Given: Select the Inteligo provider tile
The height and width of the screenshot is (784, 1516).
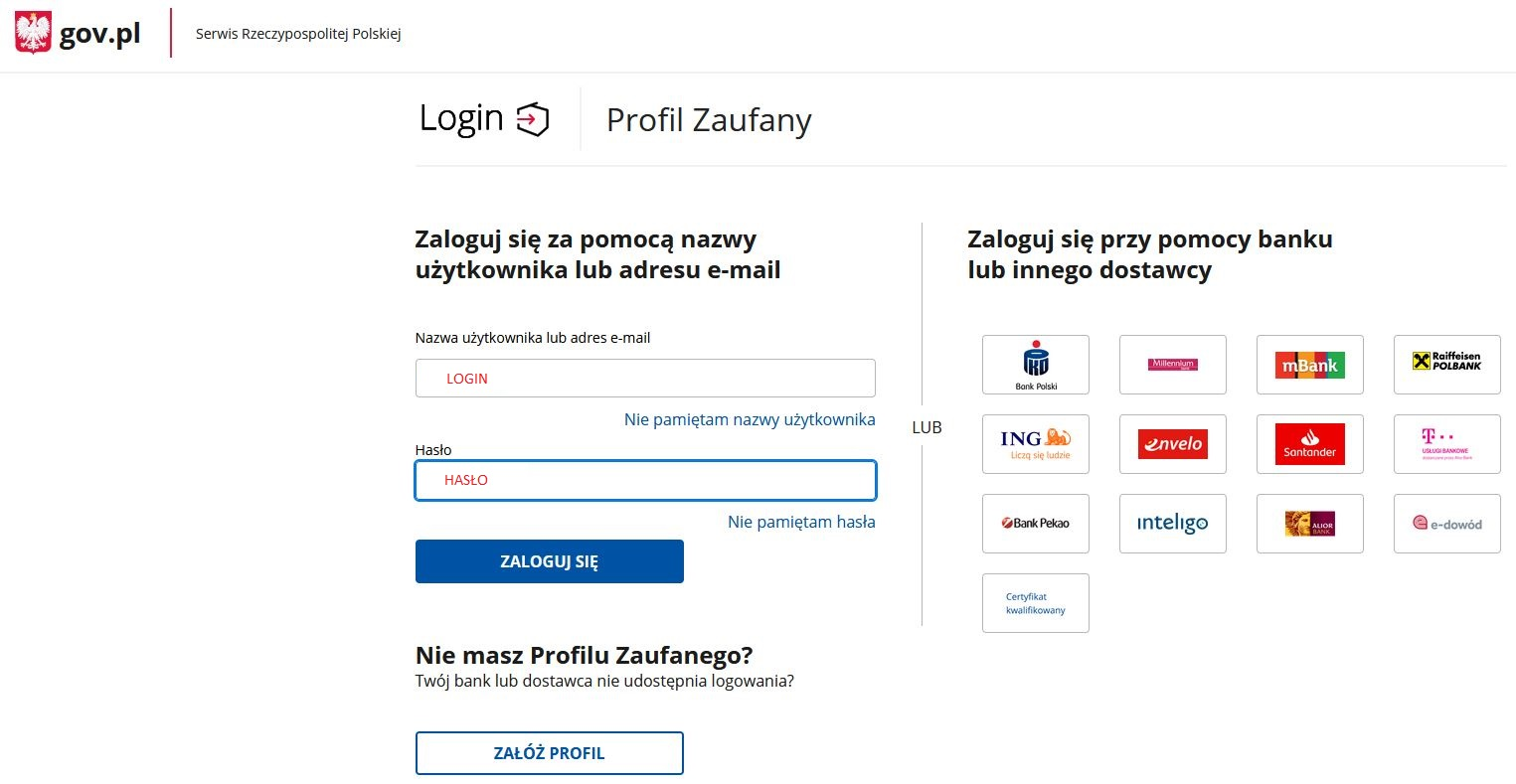Looking at the screenshot, I should point(1172,524).
